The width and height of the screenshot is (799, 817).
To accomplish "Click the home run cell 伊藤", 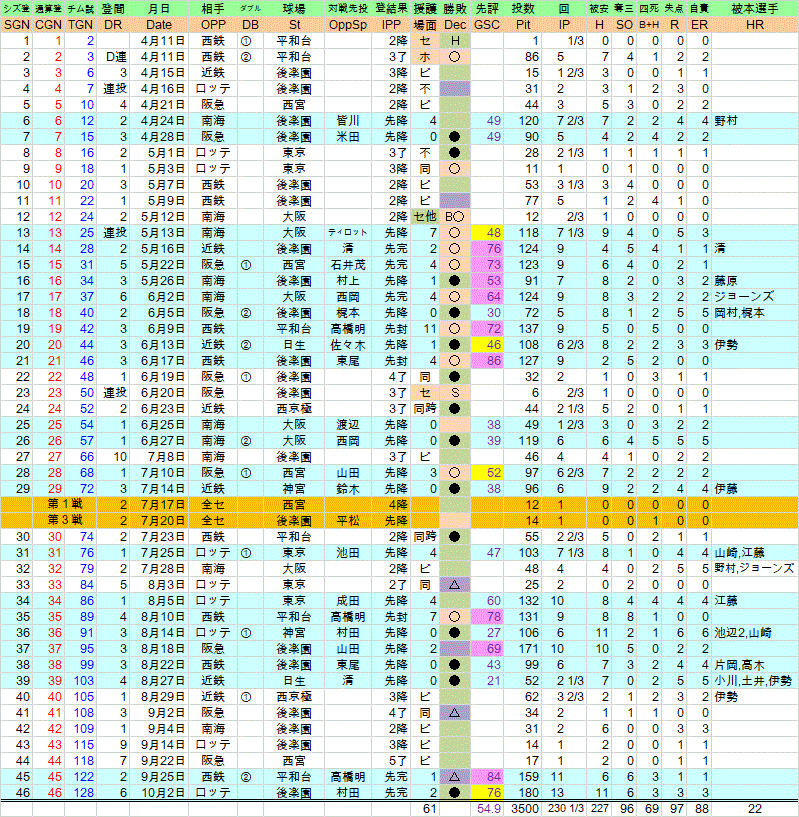I will [x=755, y=489].
